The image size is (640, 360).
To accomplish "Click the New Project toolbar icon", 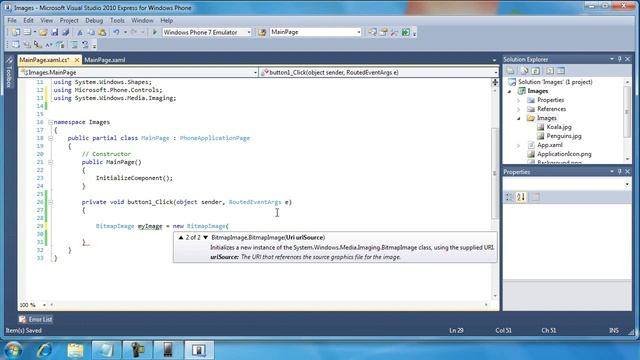I will [16, 32].
